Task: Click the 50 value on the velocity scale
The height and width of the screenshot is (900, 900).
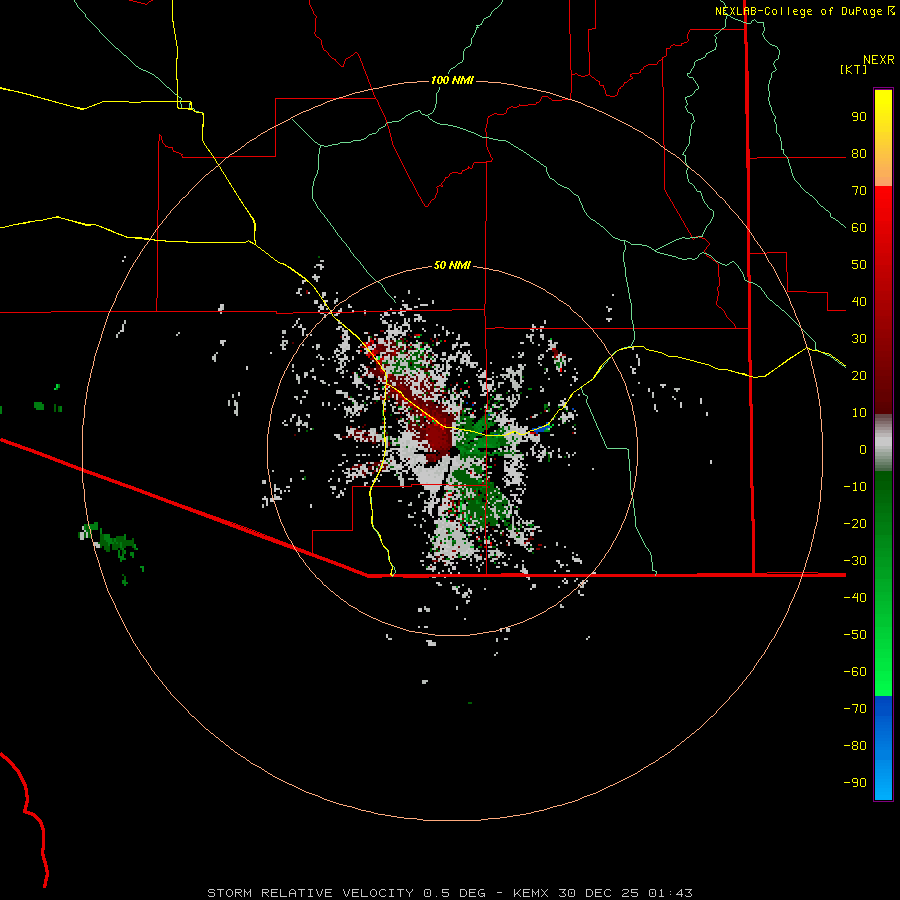Action: (859, 265)
